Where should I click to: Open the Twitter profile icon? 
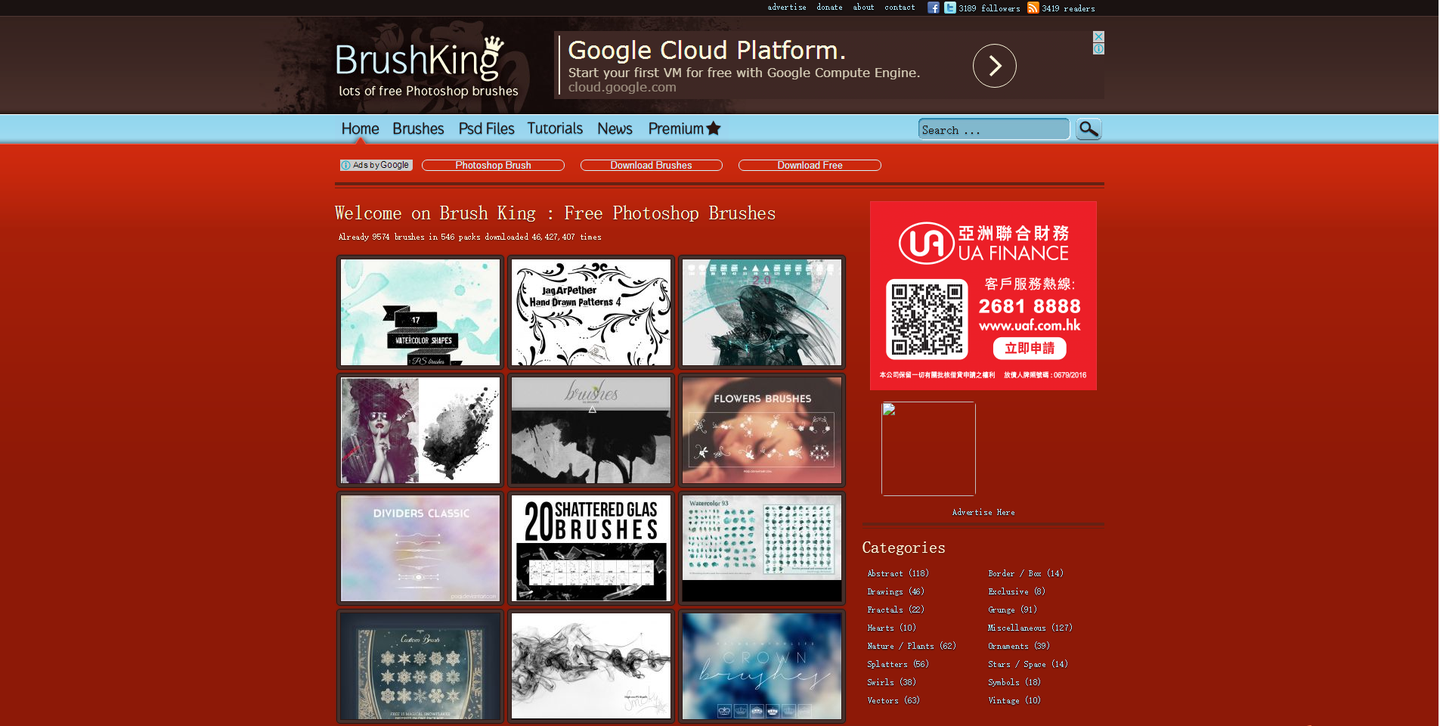point(950,7)
